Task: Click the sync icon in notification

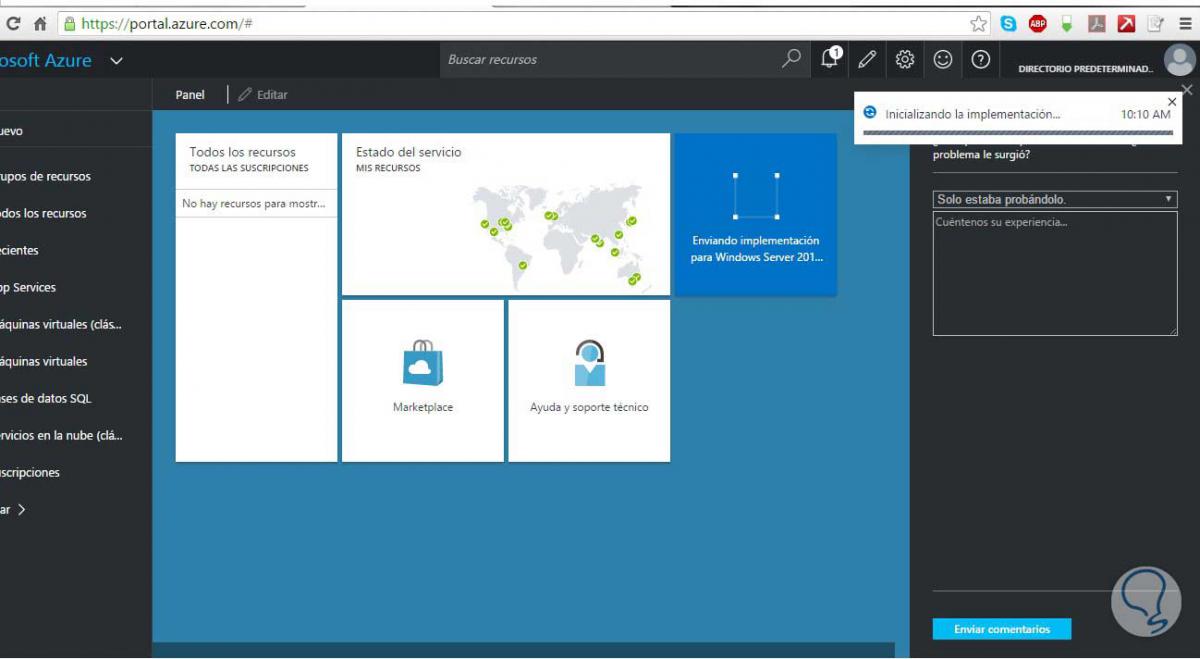Action: pyautogui.click(x=870, y=113)
